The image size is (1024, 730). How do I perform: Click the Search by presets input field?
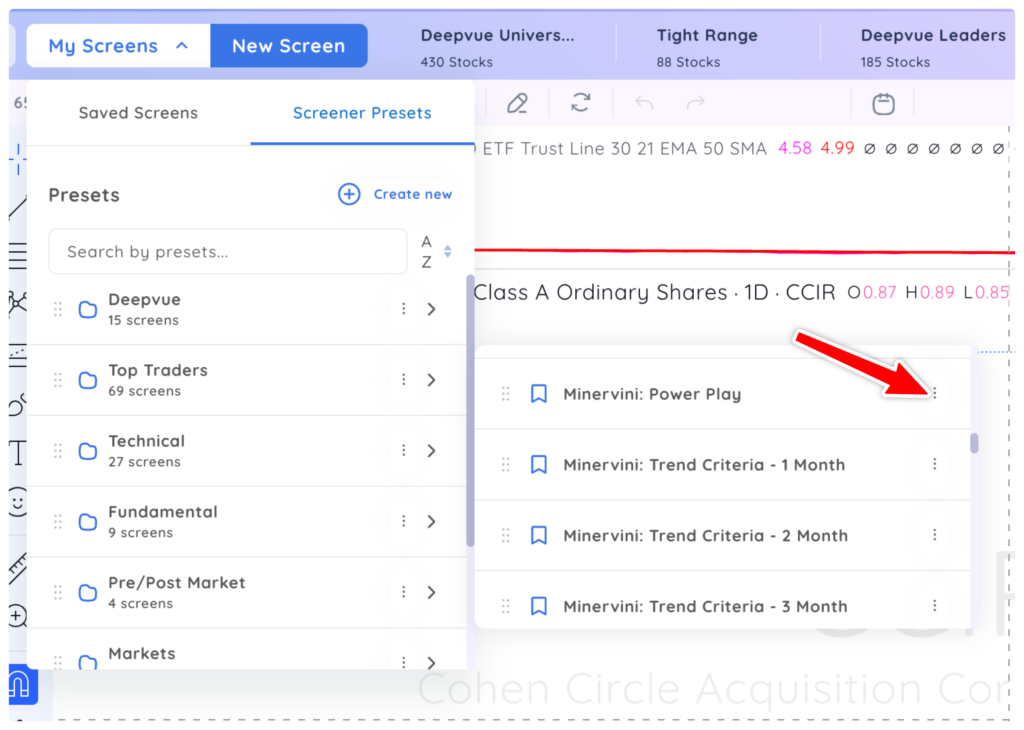click(x=228, y=251)
